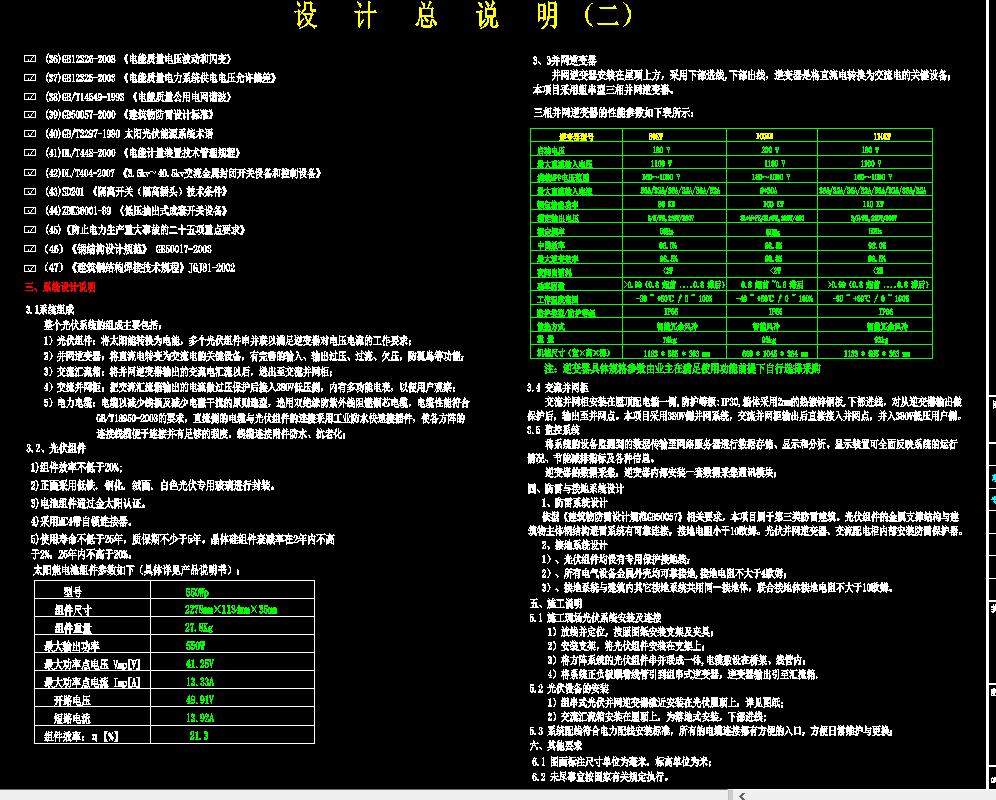Mark the checkbox beside item (47) JGJ81-2002

30,268
